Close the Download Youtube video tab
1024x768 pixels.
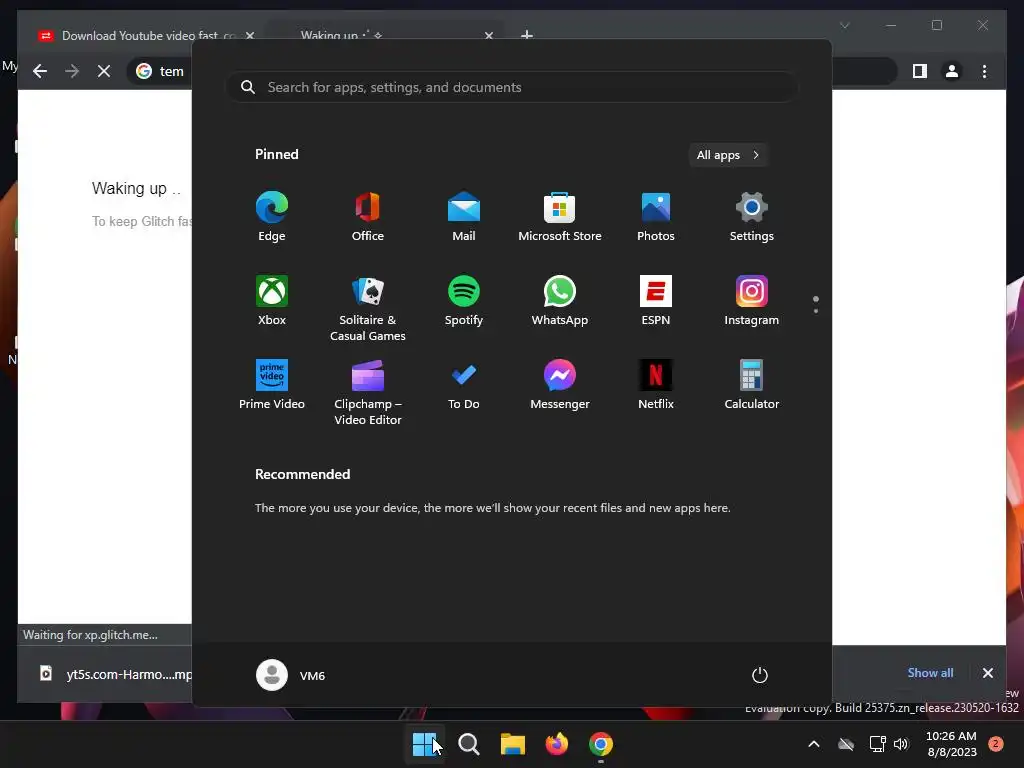click(249, 36)
